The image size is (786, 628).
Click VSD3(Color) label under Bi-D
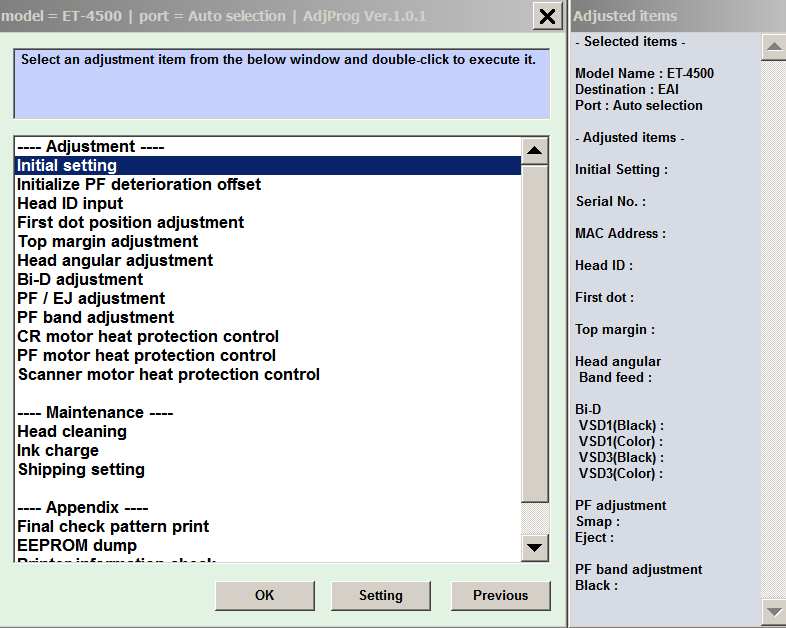pos(621,474)
